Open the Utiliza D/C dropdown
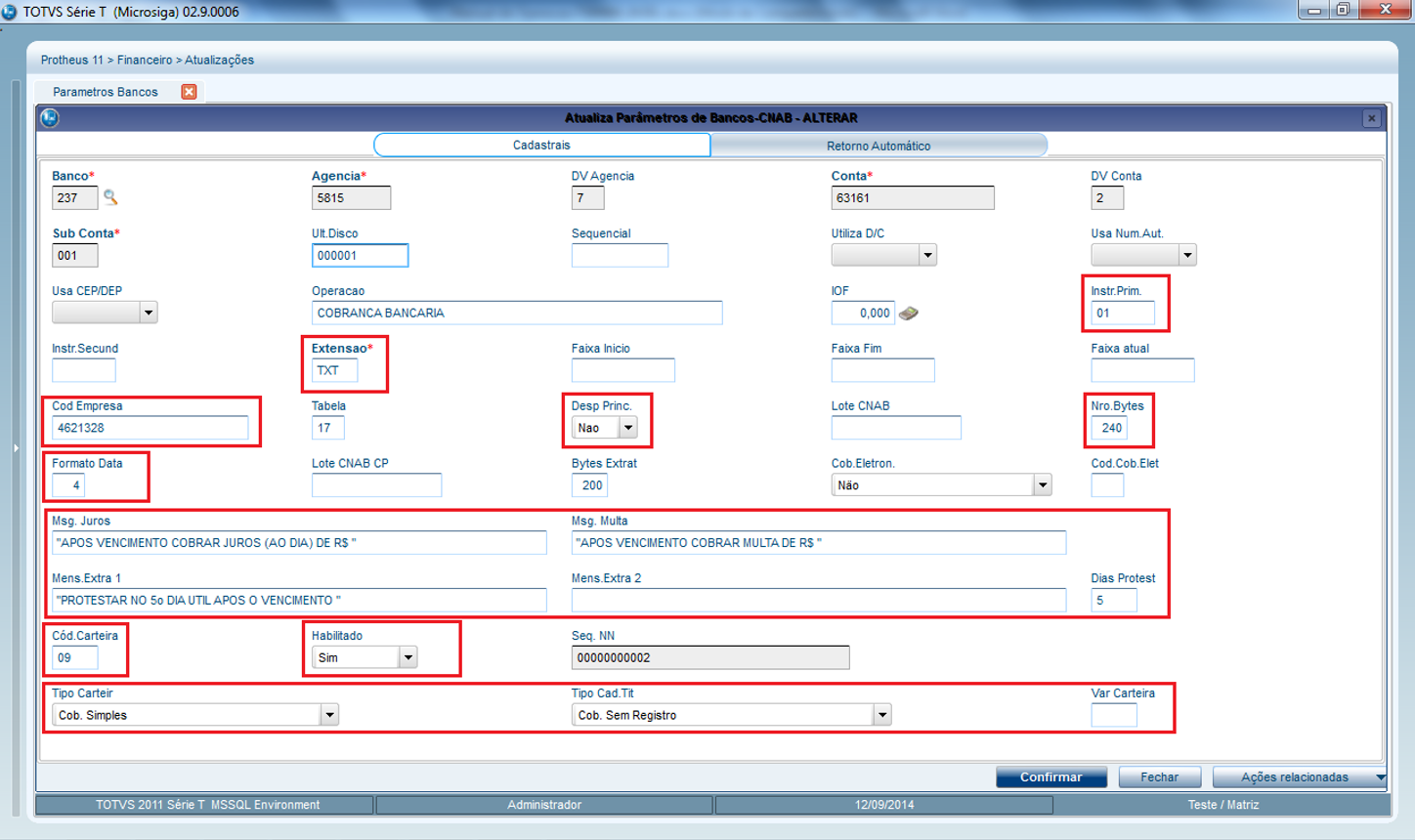Image resolution: width=1415 pixels, height=840 pixels. point(926,256)
